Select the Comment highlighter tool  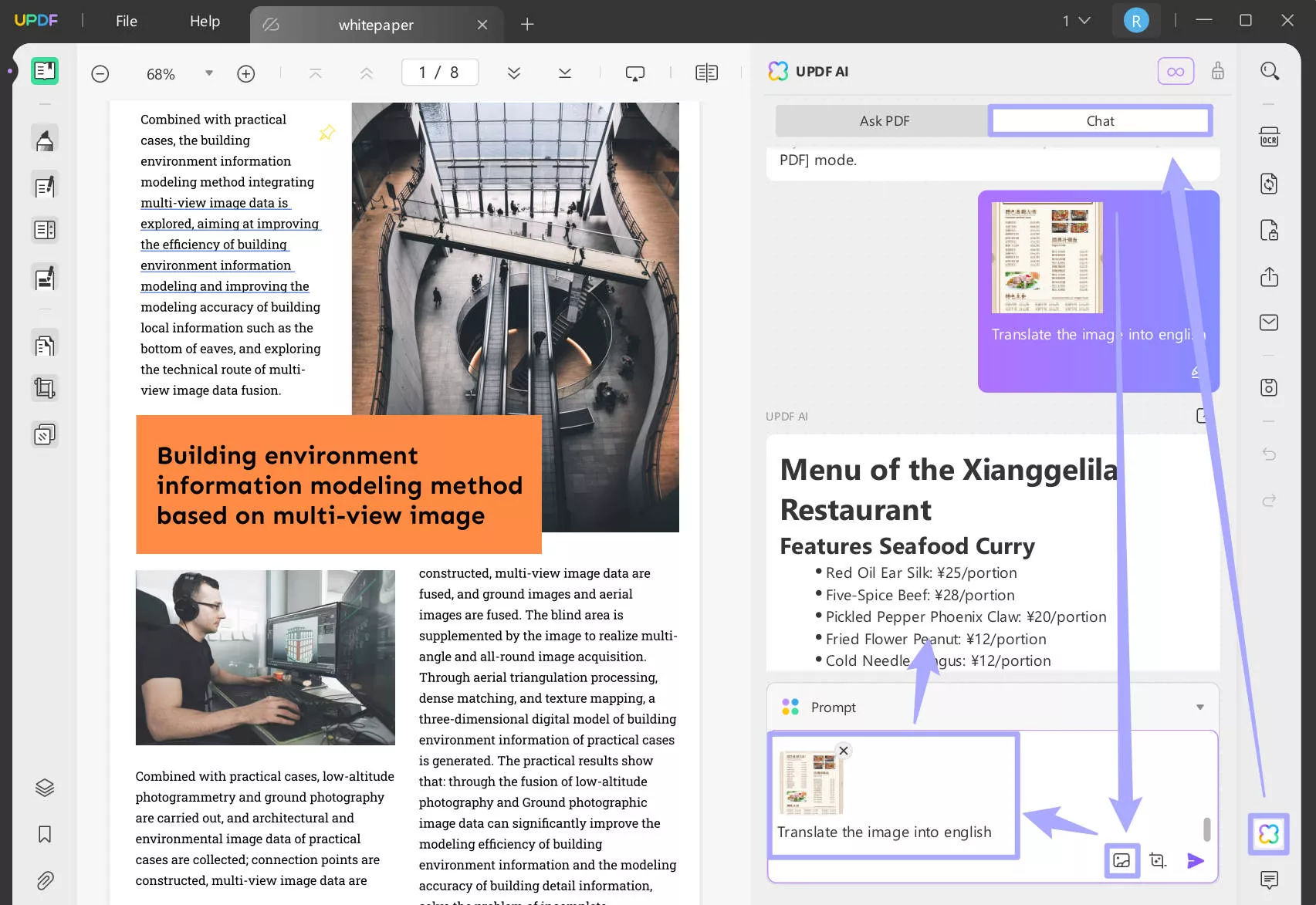(x=45, y=140)
